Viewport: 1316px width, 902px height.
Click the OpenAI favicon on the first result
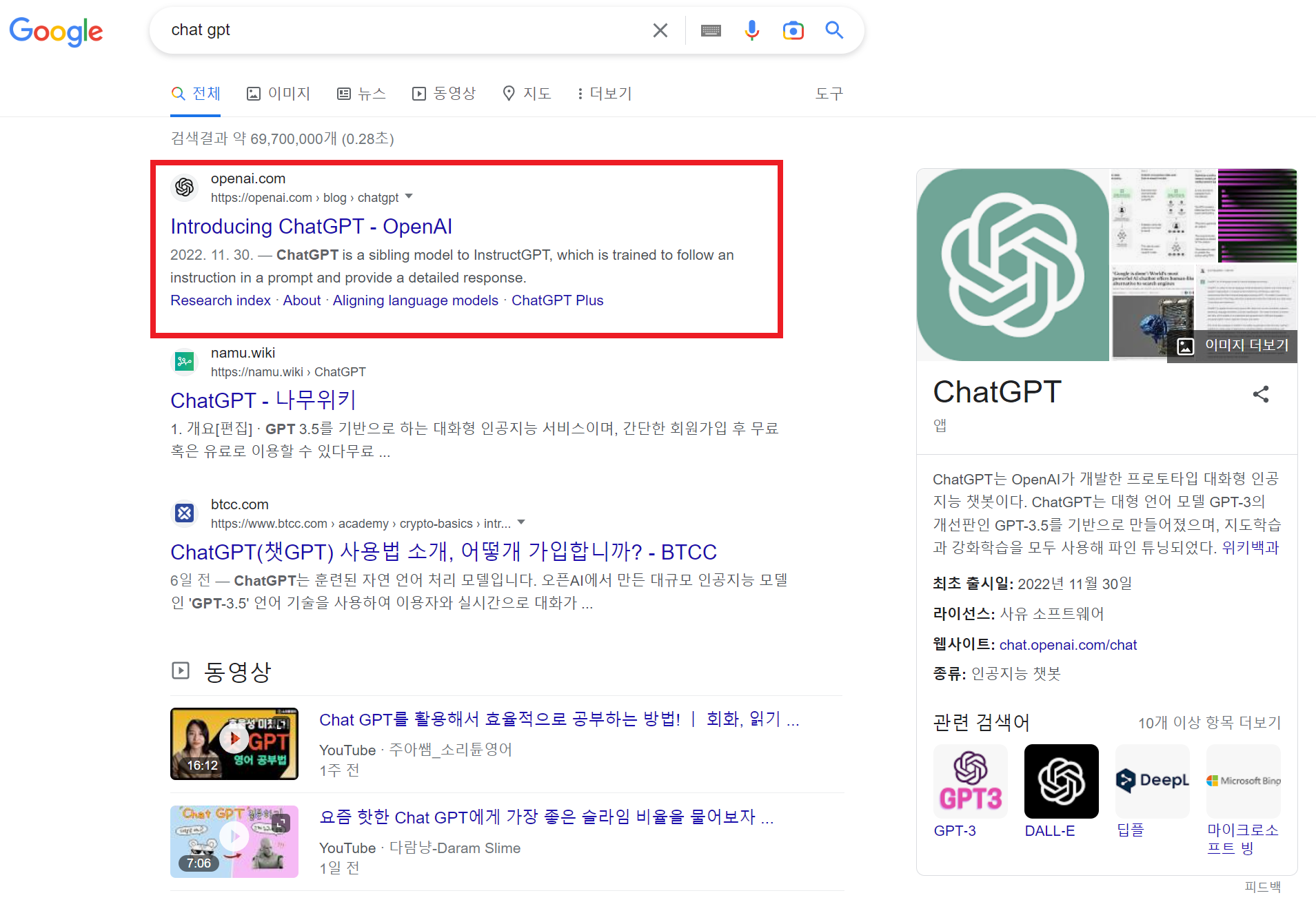click(x=185, y=187)
